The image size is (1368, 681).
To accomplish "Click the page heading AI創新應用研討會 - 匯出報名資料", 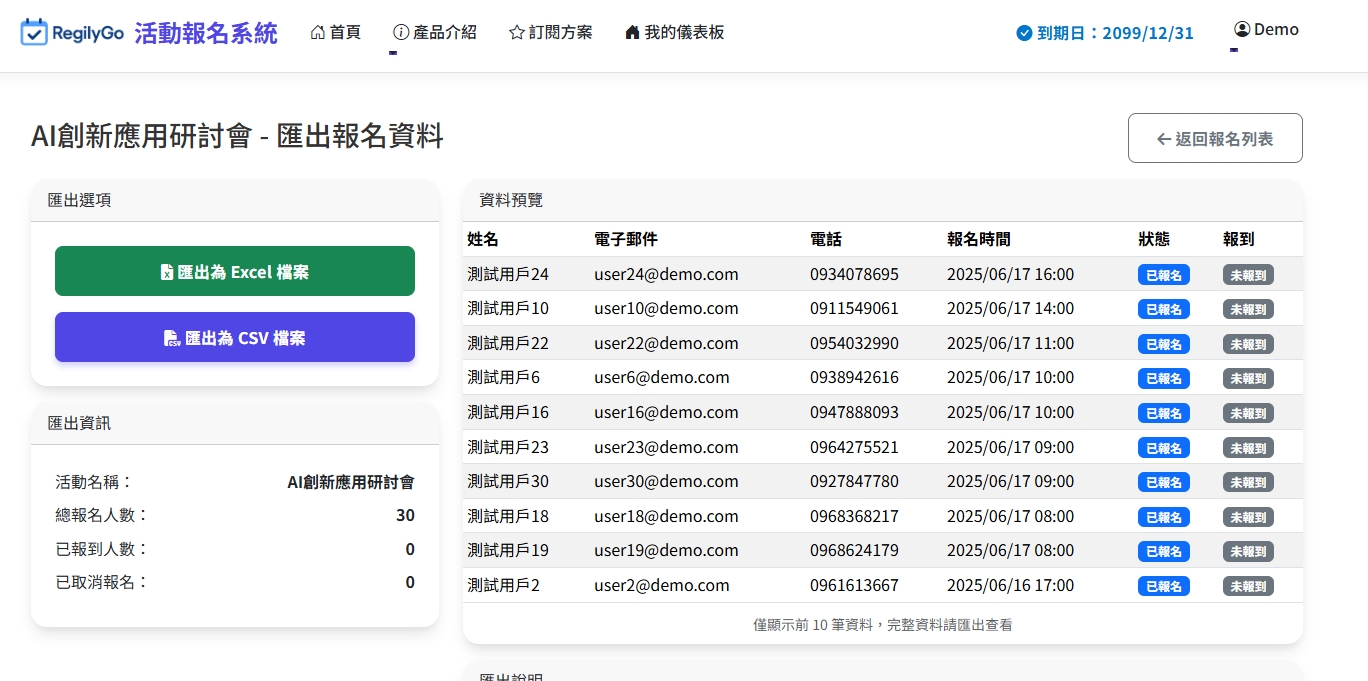I will [x=237, y=136].
